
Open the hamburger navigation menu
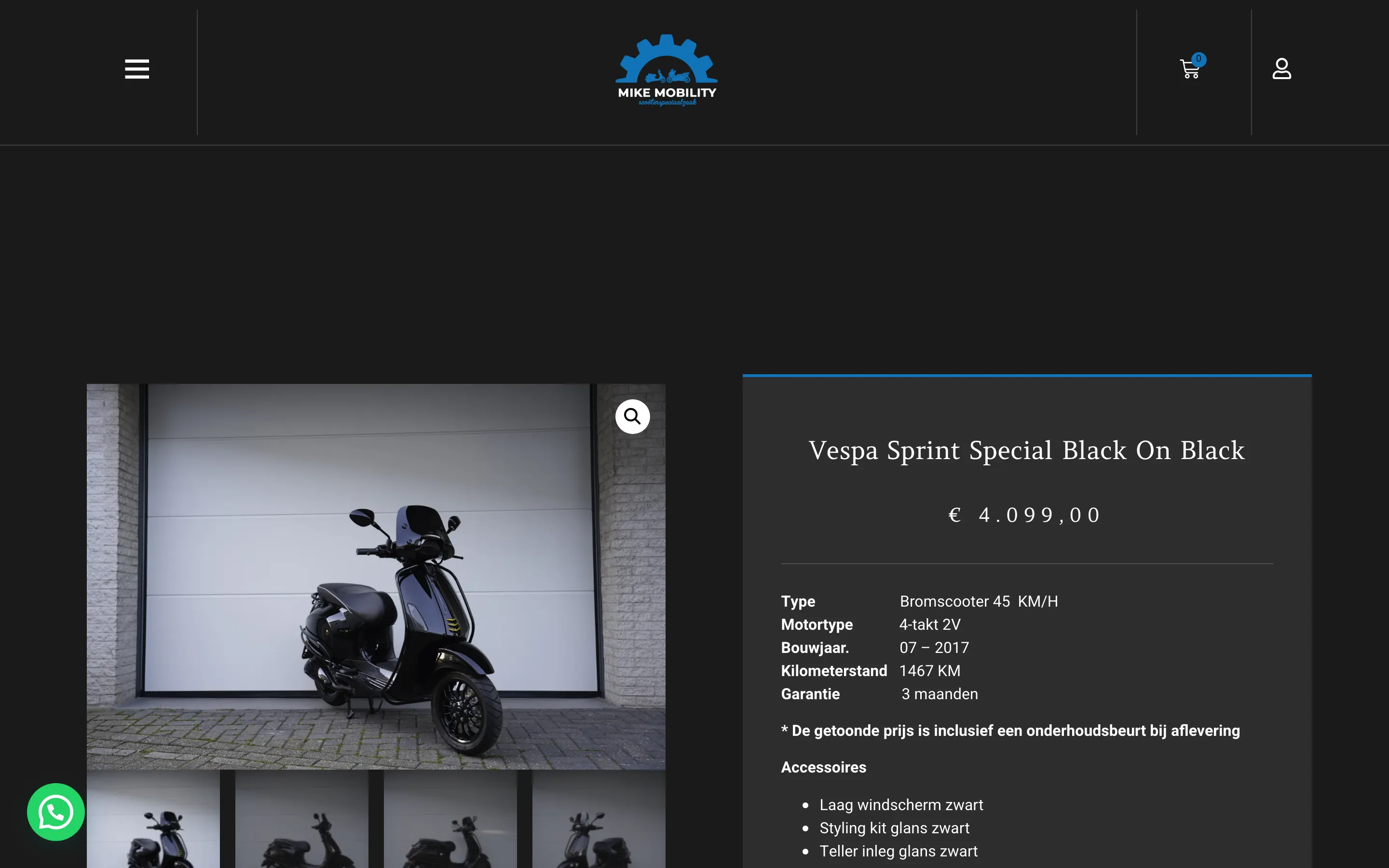pos(137,69)
